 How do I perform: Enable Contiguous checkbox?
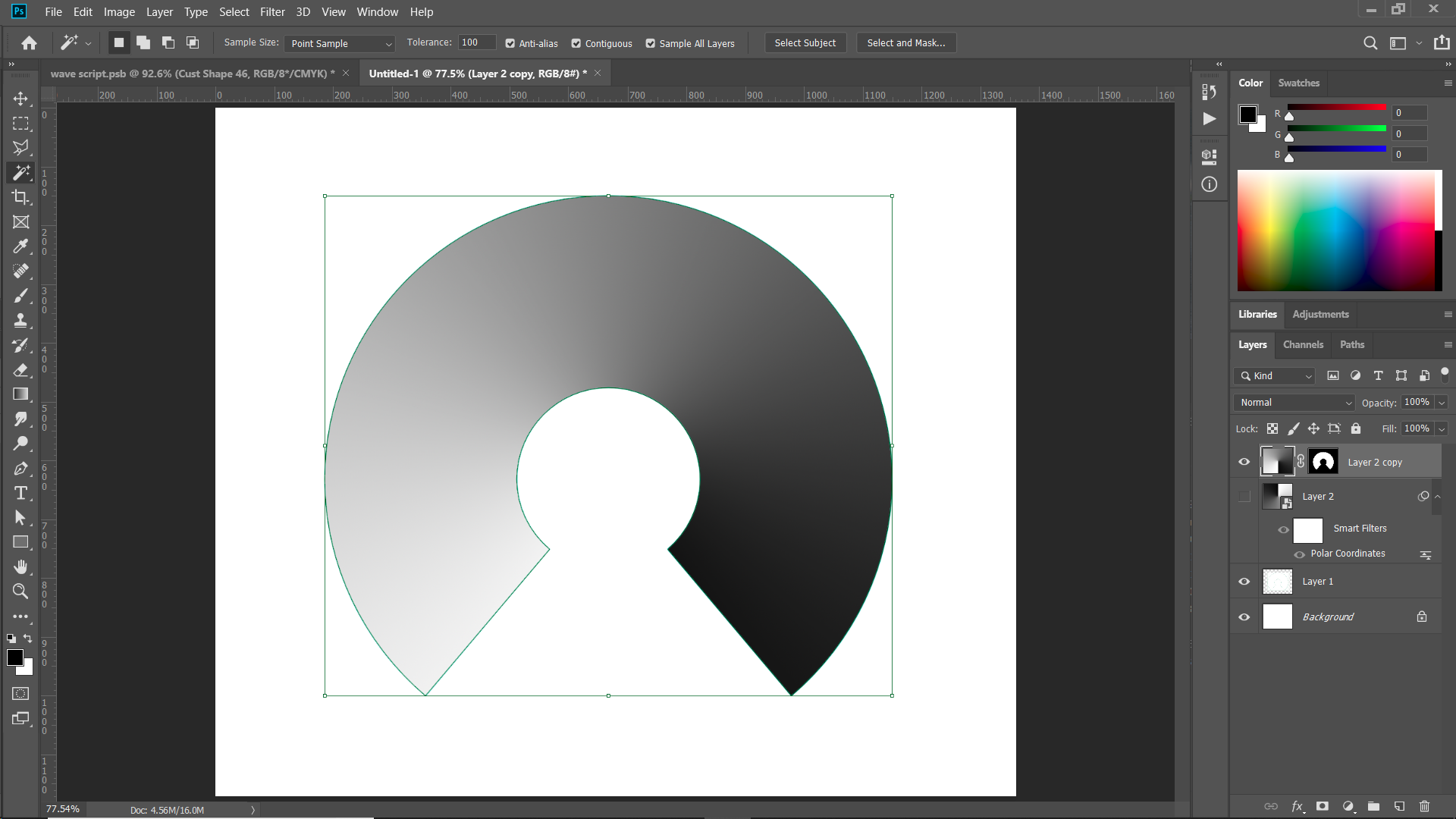coord(576,42)
